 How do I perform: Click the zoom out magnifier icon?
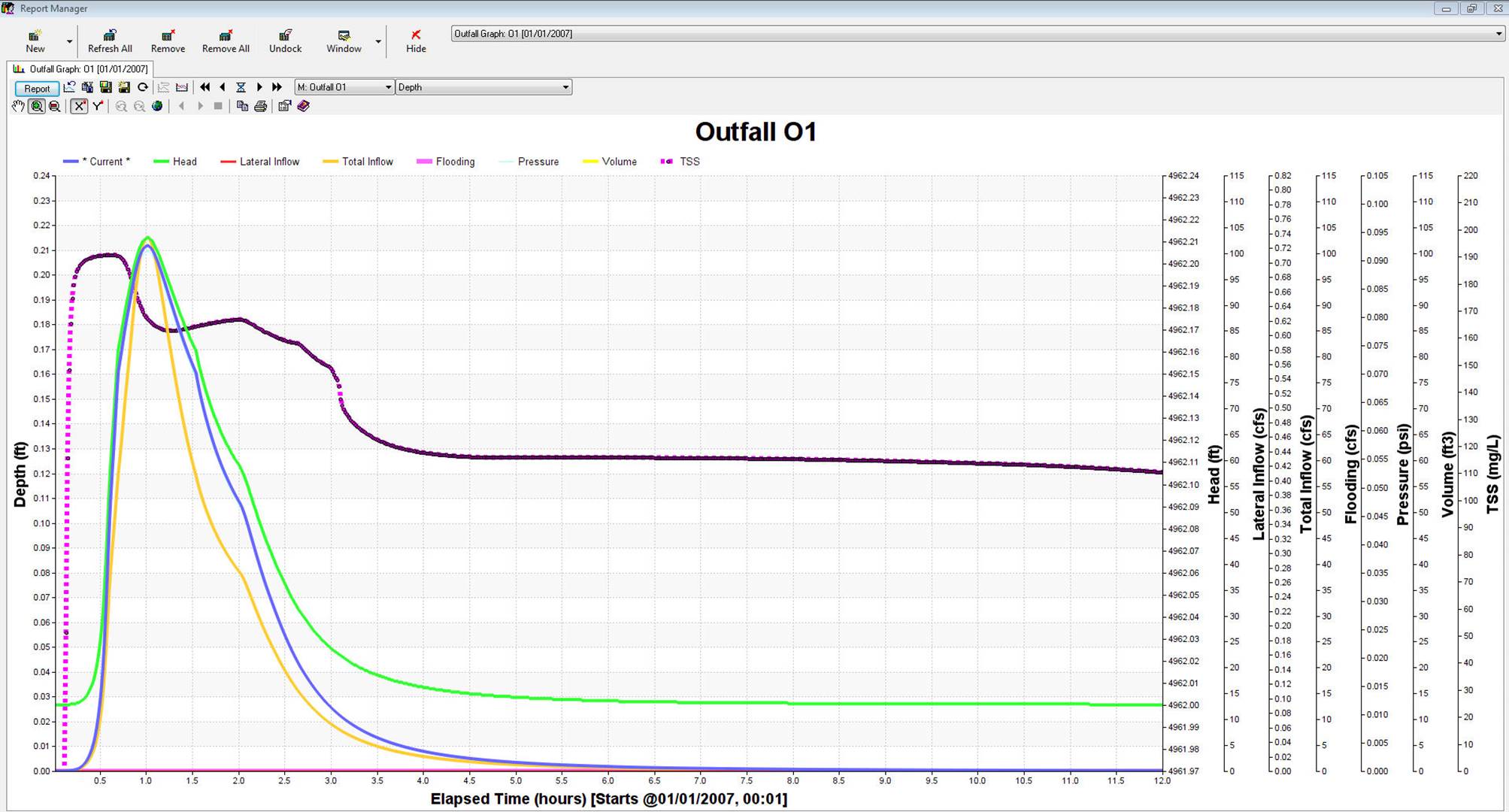55,106
